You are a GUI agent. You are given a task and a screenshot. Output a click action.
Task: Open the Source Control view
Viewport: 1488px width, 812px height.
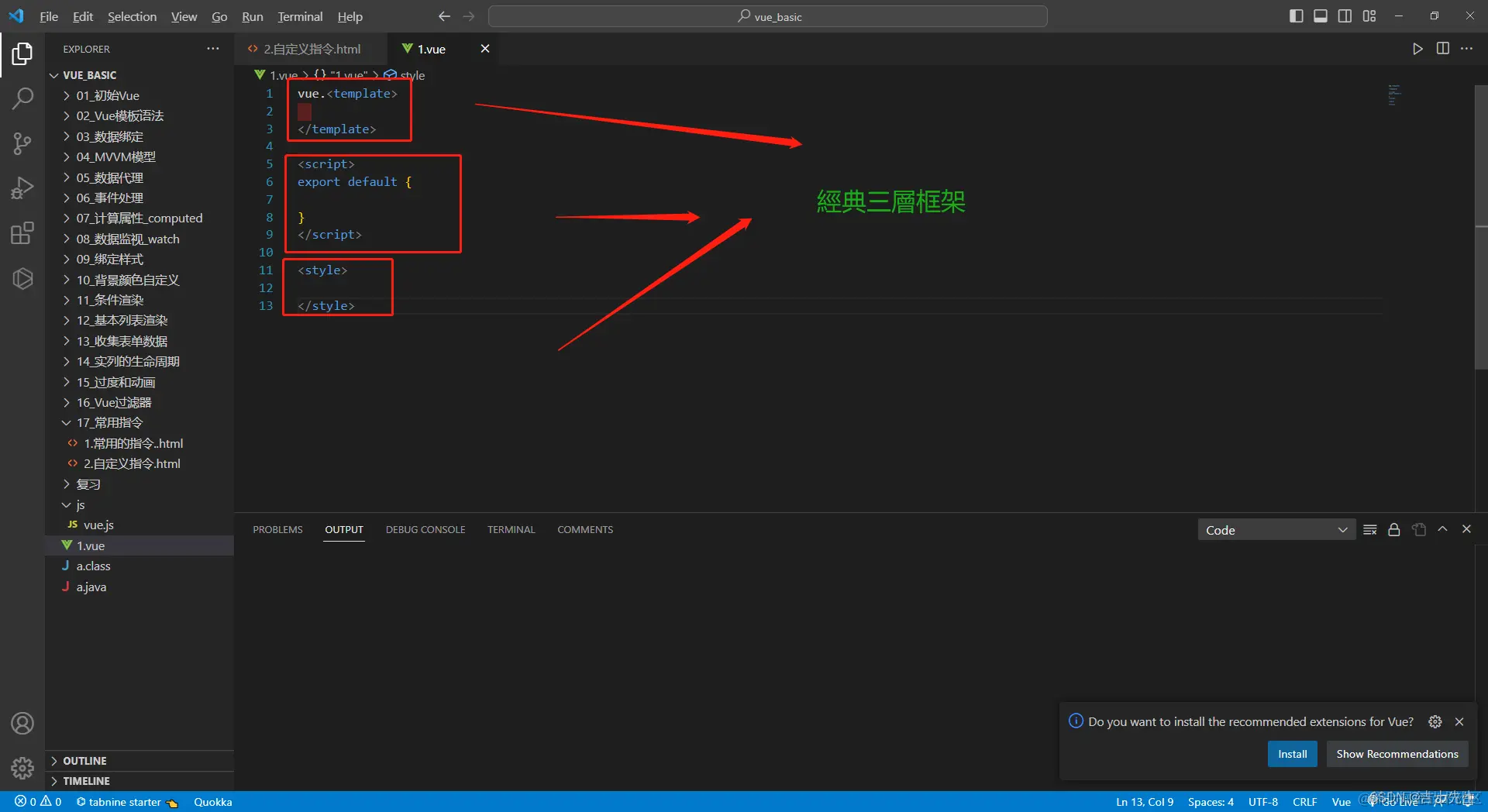[x=22, y=143]
